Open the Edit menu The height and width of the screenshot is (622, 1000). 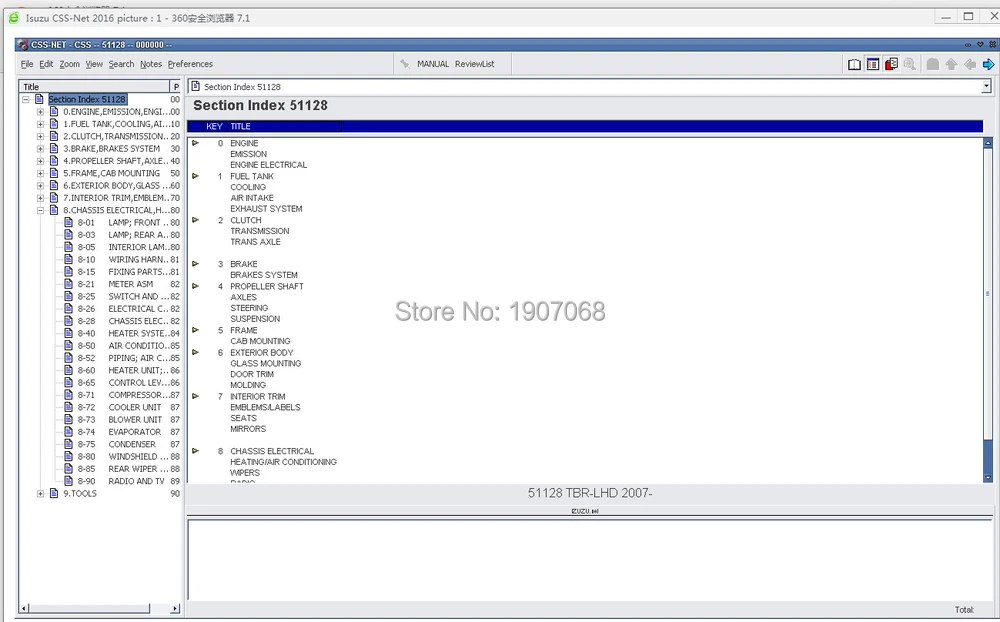pyautogui.click(x=46, y=64)
